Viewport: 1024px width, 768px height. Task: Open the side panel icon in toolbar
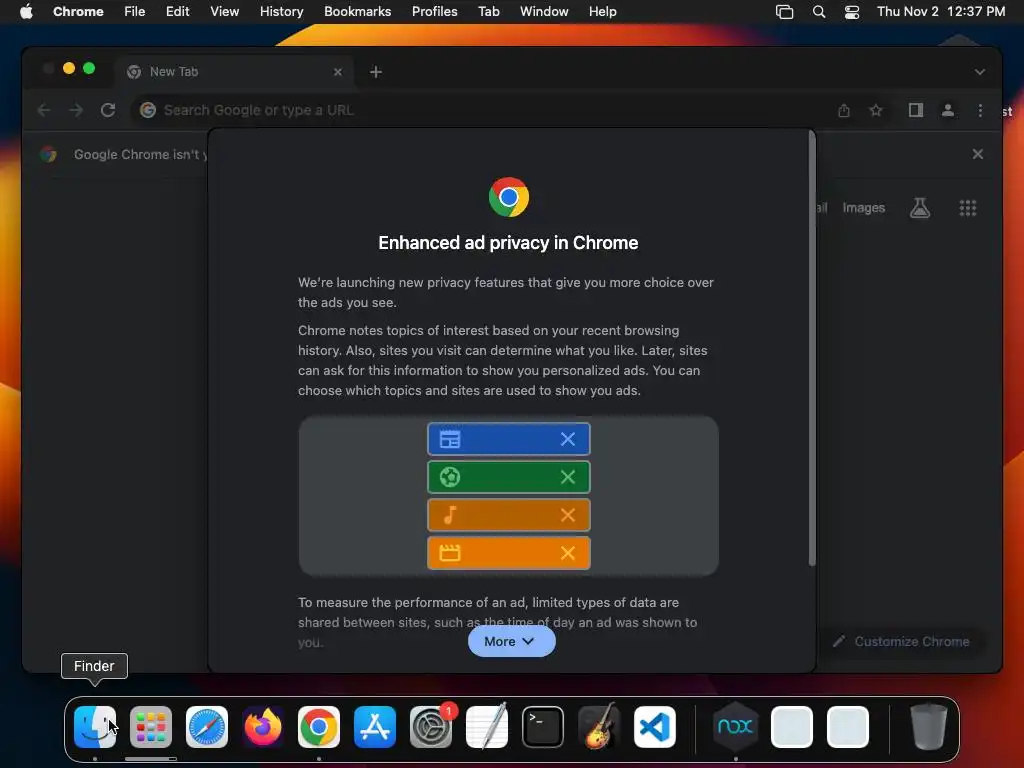click(916, 110)
